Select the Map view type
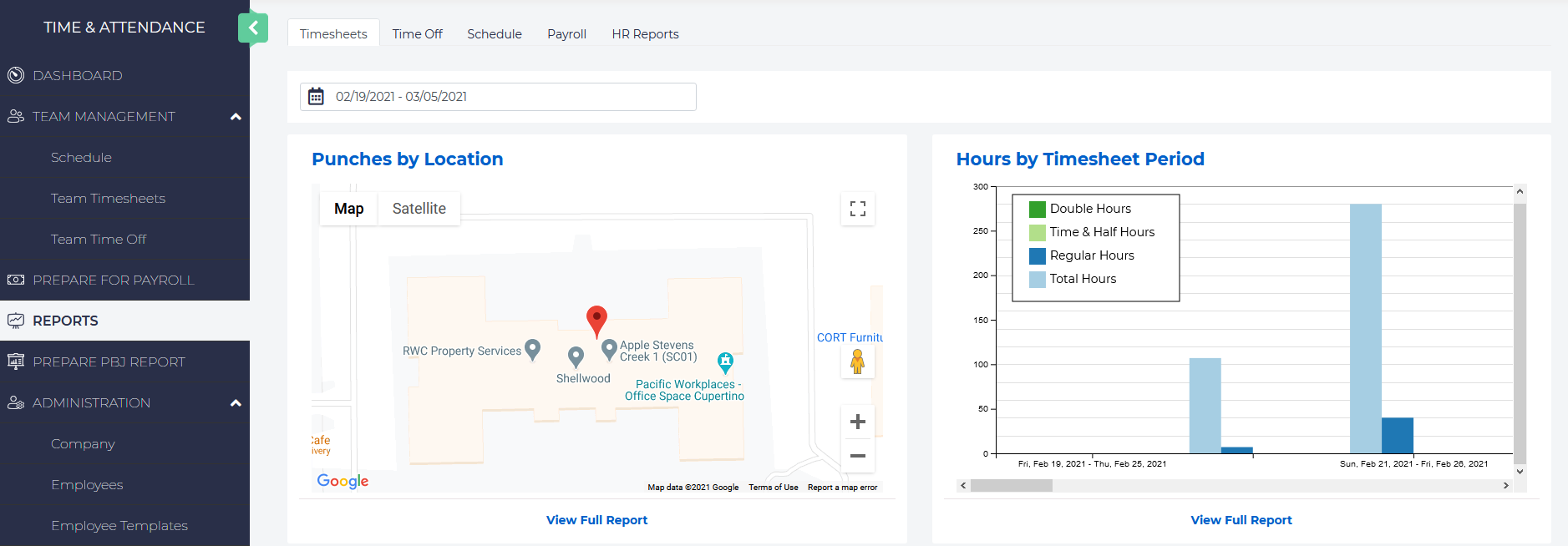The height and width of the screenshot is (546, 1568). (x=348, y=209)
